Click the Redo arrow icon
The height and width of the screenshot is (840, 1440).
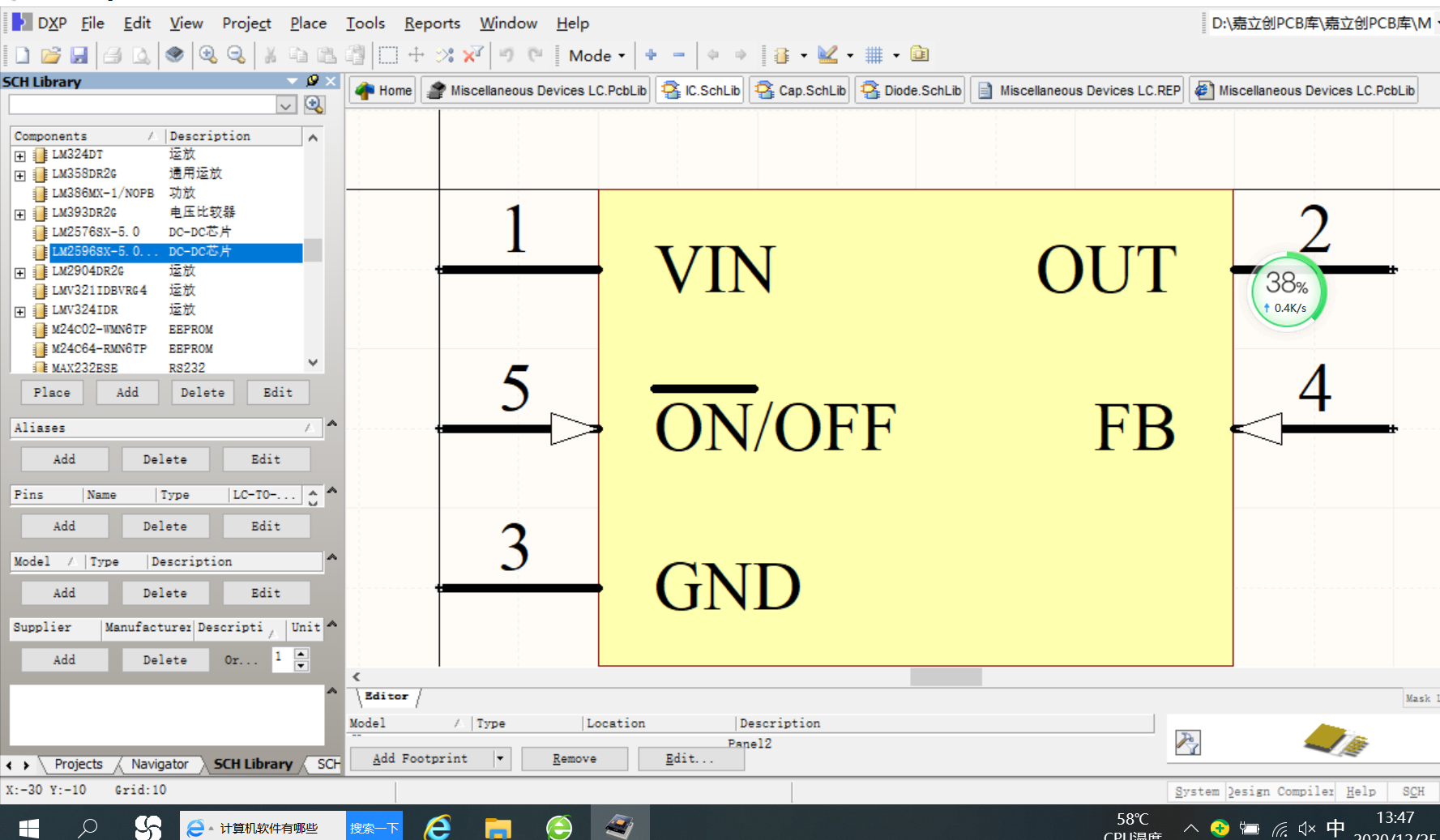535,55
